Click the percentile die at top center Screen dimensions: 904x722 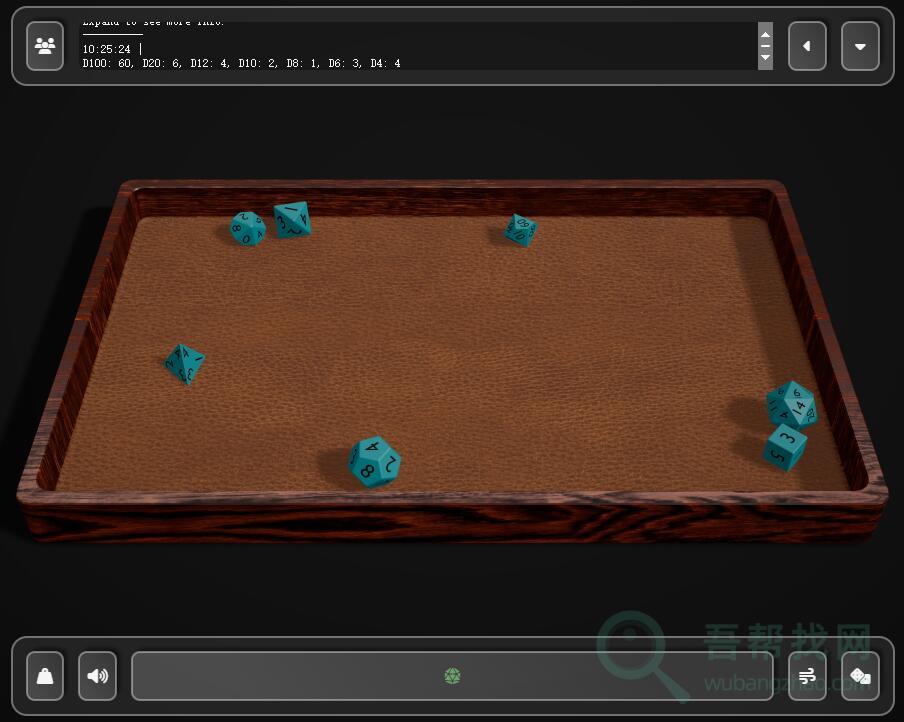tap(520, 230)
